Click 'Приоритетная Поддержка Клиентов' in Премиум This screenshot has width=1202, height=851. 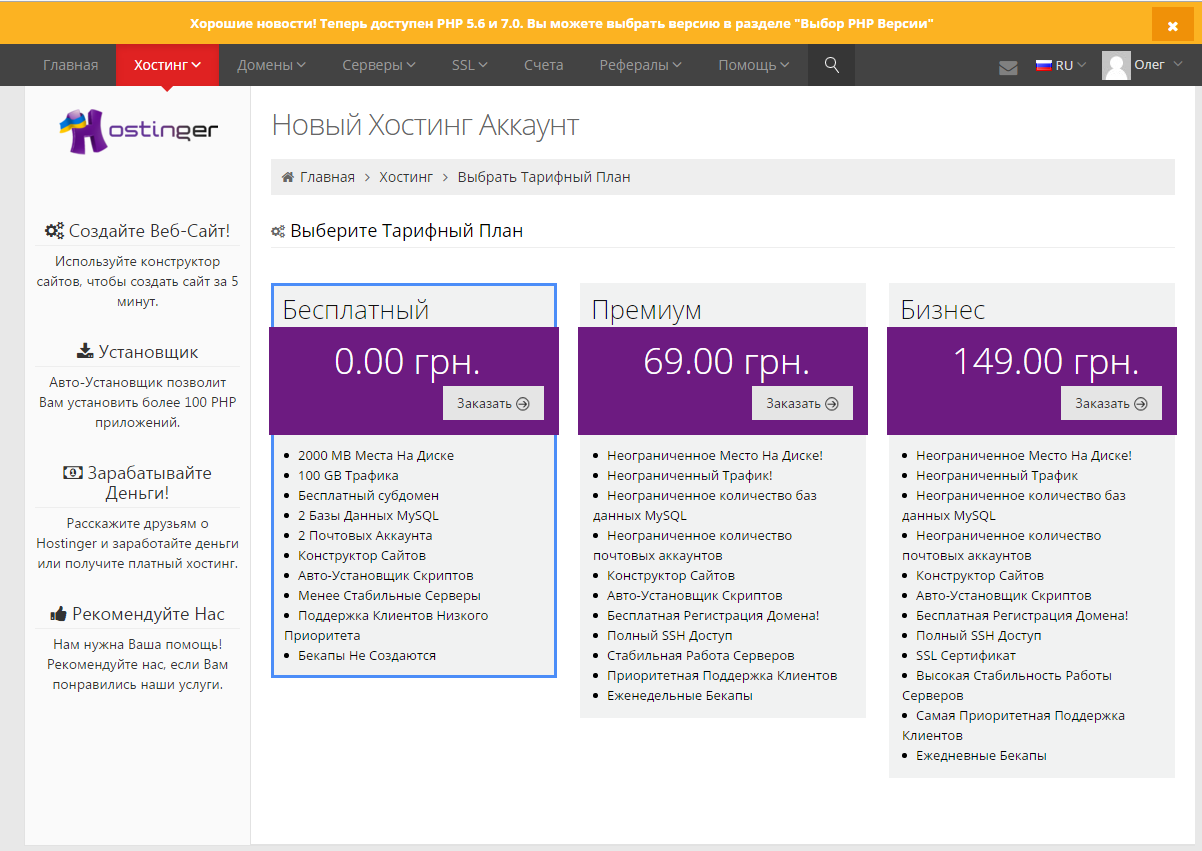click(x=722, y=675)
